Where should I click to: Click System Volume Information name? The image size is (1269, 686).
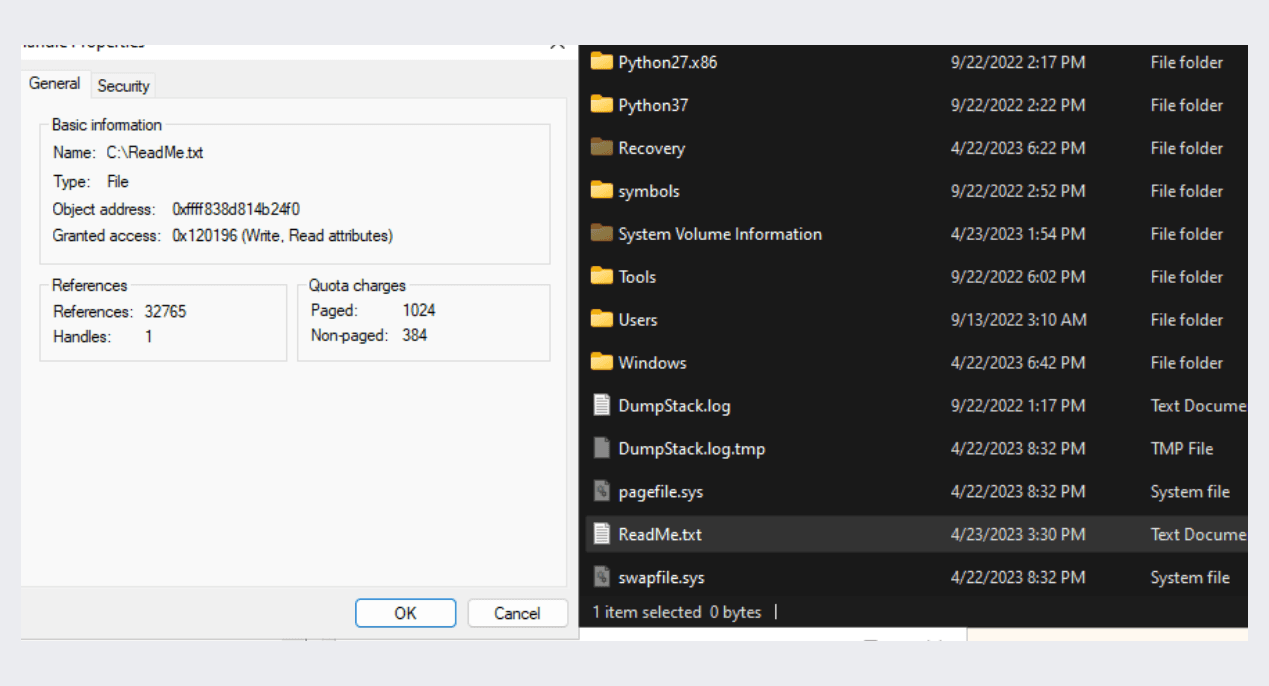pyautogui.click(x=720, y=234)
